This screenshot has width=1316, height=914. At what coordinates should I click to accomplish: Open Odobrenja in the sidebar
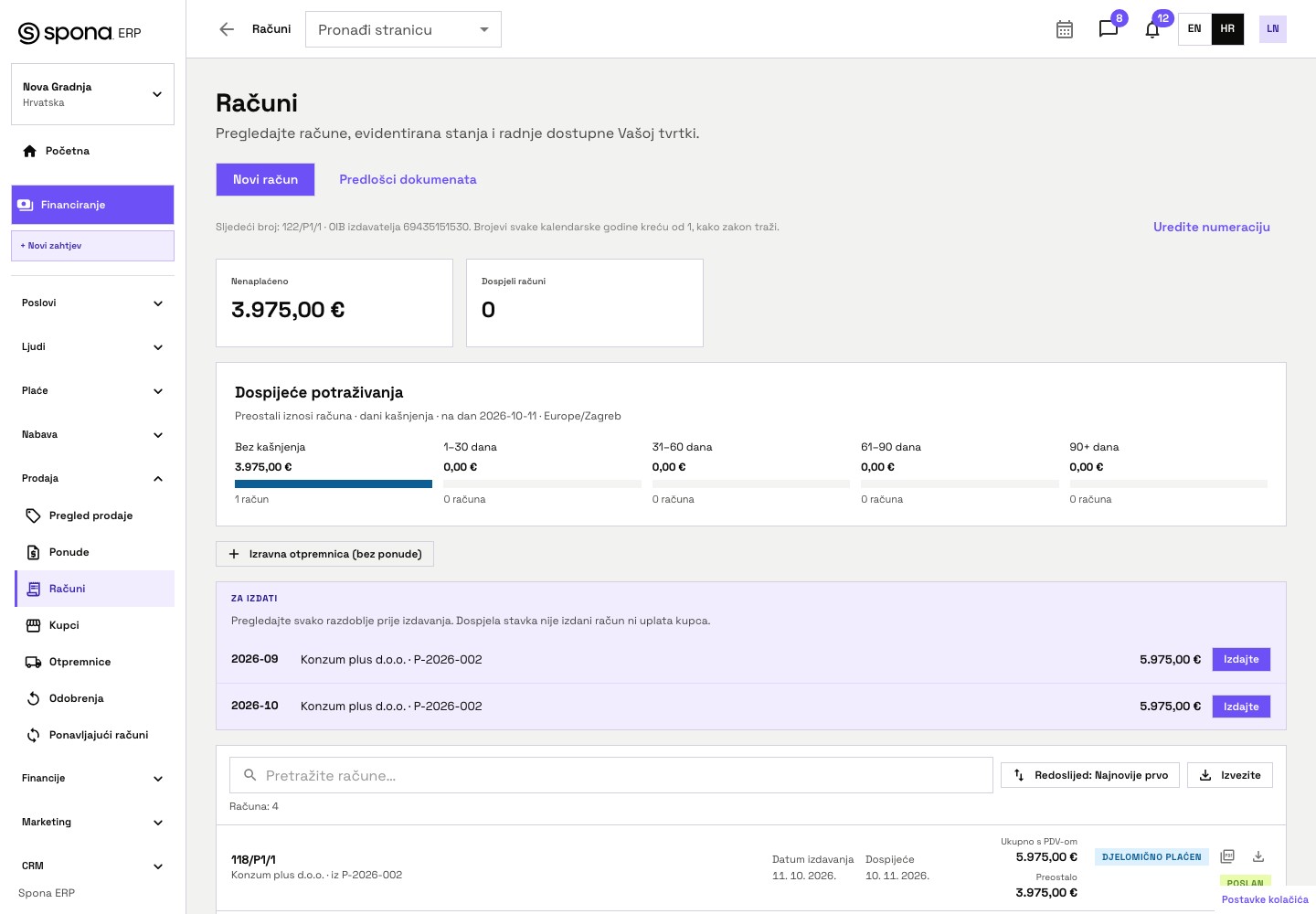pyautogui.click(x=95, y=698)
